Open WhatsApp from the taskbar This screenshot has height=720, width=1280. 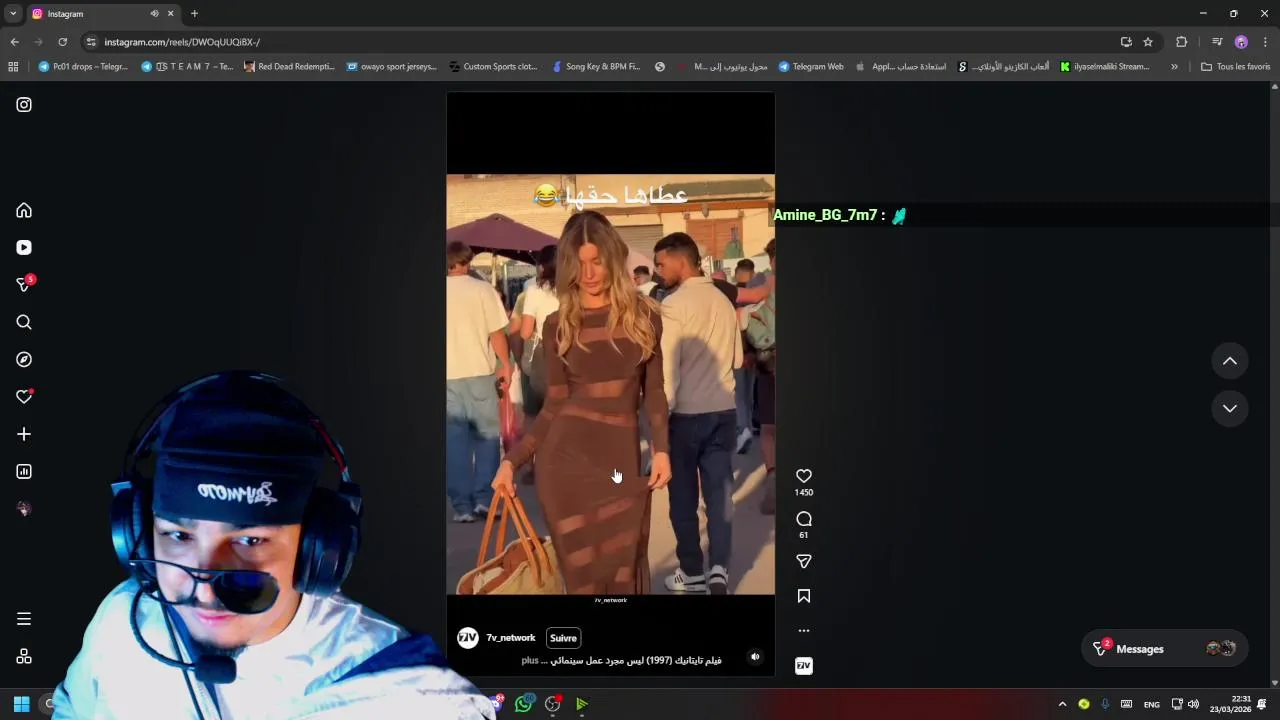coord(524,704)
